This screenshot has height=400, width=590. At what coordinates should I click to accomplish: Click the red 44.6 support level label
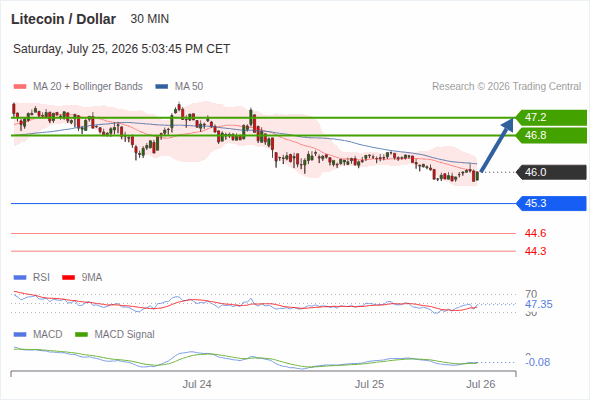[535, 233]
